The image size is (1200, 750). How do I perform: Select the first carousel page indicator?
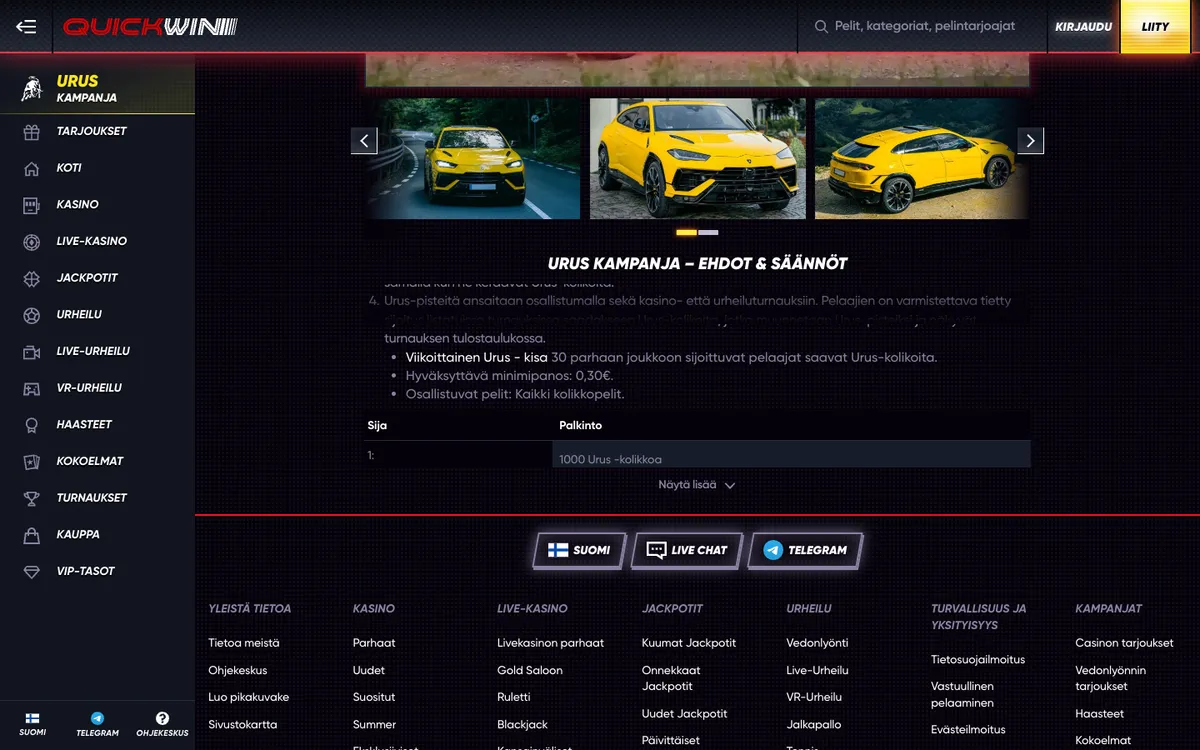[x=686, y=232]
